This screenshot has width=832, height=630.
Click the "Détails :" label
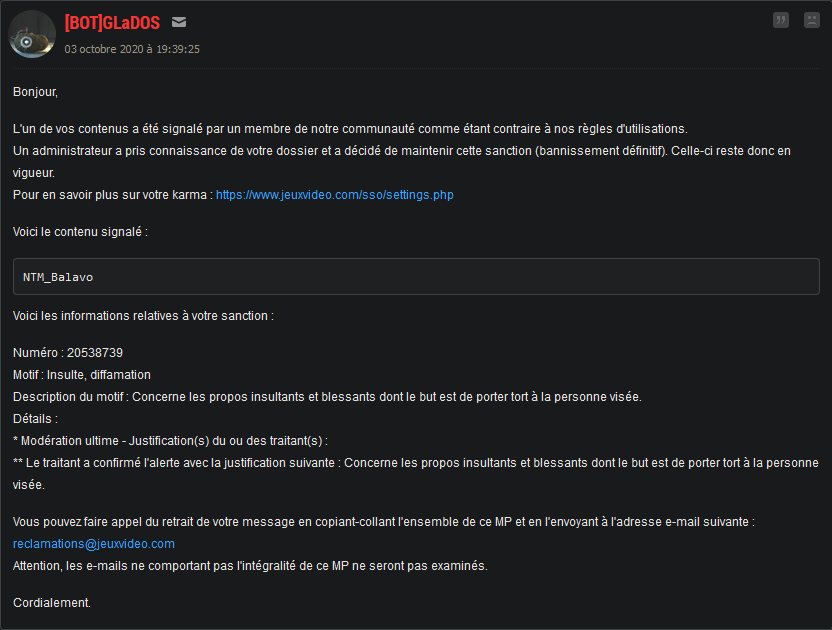(x=35, y=419)
